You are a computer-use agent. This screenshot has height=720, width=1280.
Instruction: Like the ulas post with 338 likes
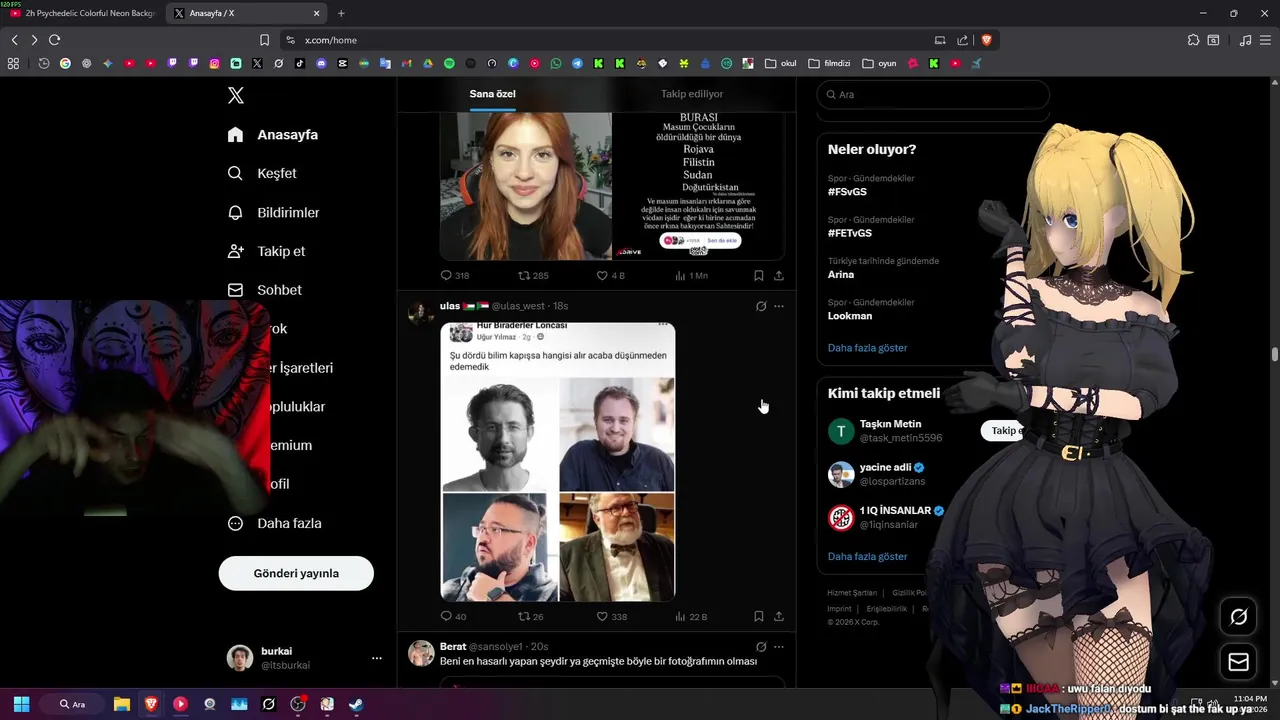coord(611,616)
